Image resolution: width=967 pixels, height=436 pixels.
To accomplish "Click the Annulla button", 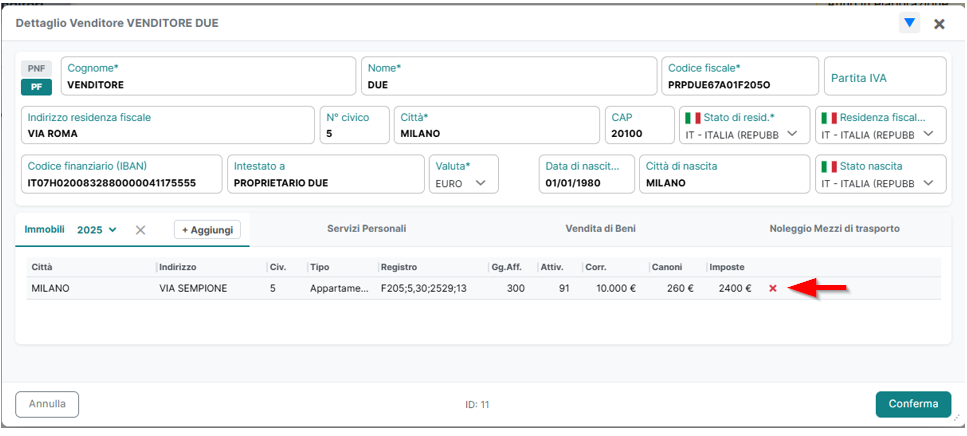I will click(47, 404).
